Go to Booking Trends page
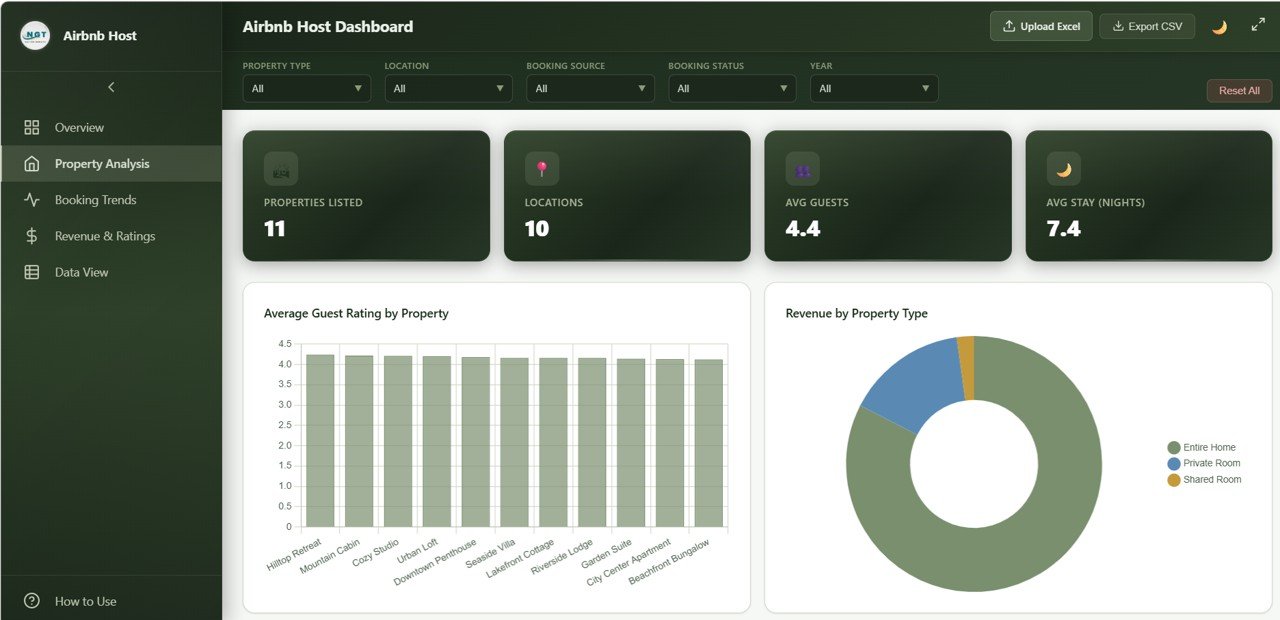 [95, 200]
